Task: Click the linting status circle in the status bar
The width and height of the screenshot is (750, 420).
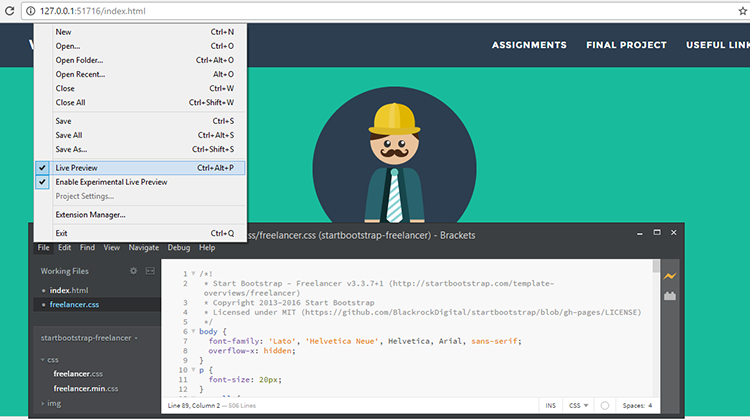Action: click(x=605, y=405)
